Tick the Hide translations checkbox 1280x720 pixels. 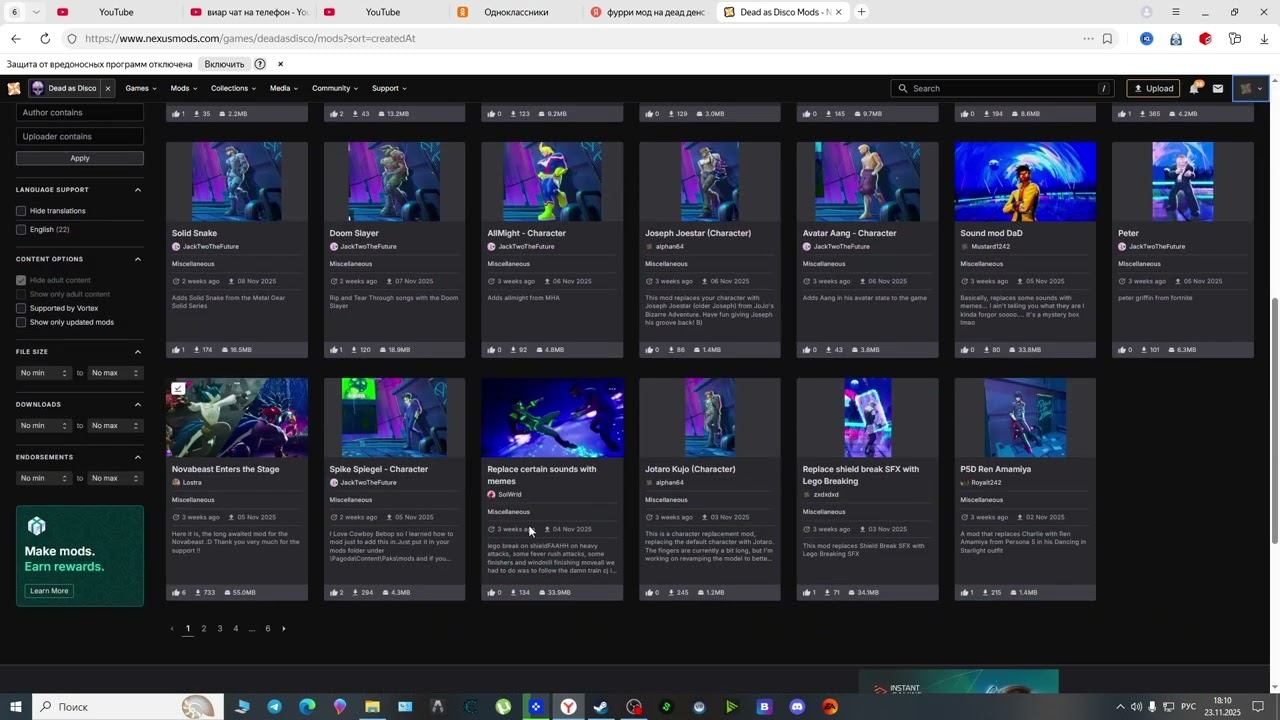tap(21, 211)
